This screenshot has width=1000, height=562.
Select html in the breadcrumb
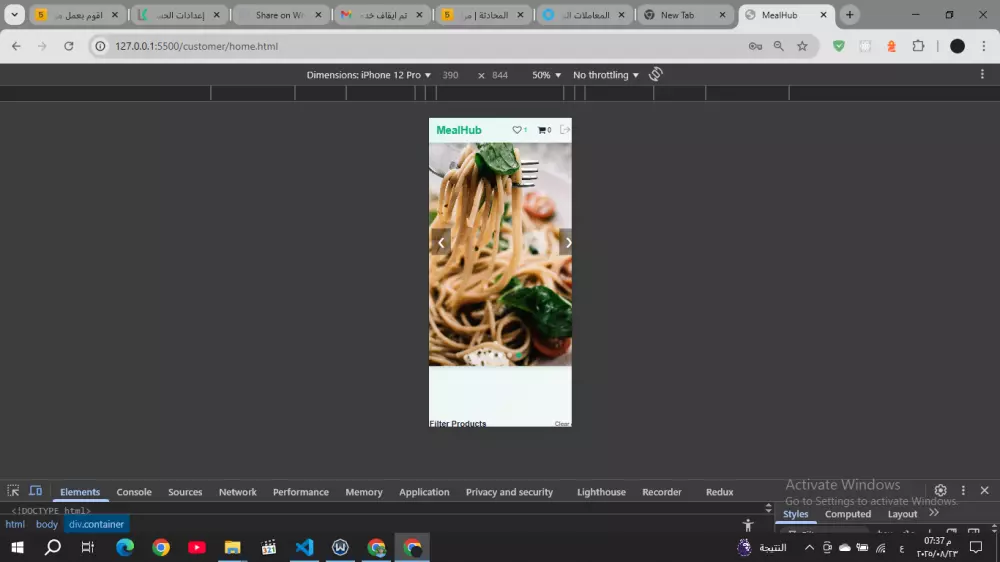tap(15, 524)
